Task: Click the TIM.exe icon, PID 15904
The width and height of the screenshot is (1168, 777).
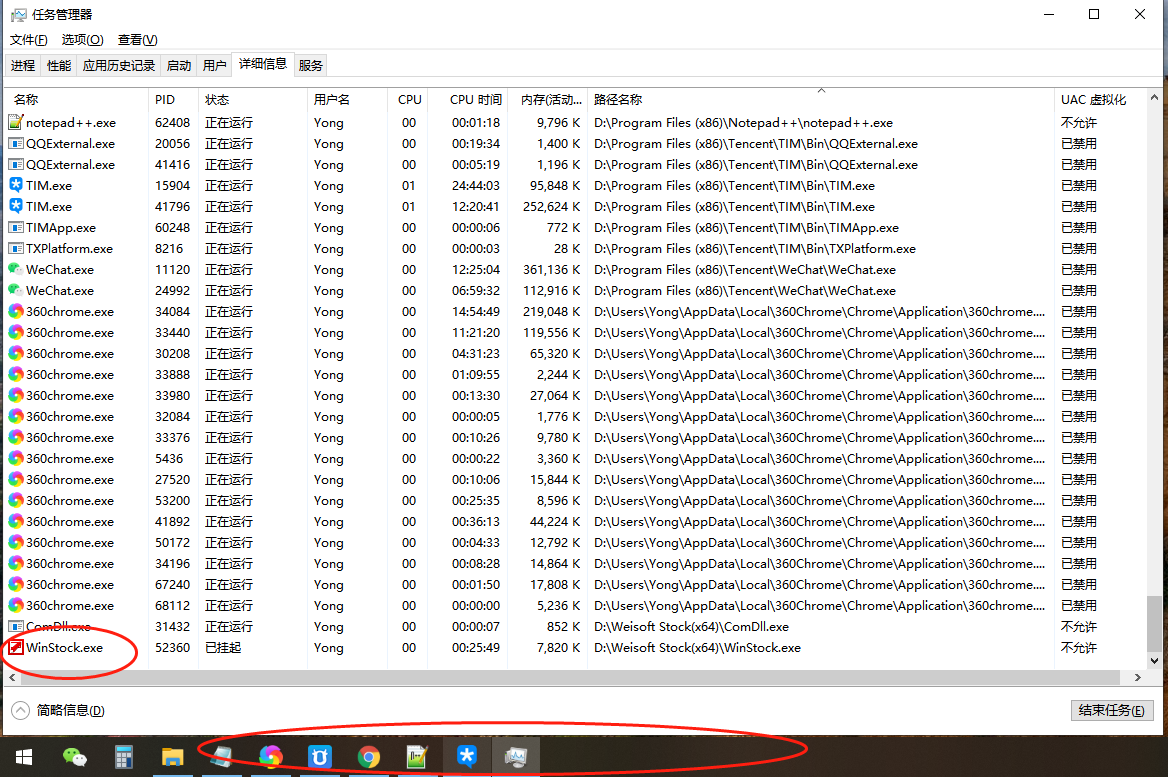Action: [x=16, y=185]
